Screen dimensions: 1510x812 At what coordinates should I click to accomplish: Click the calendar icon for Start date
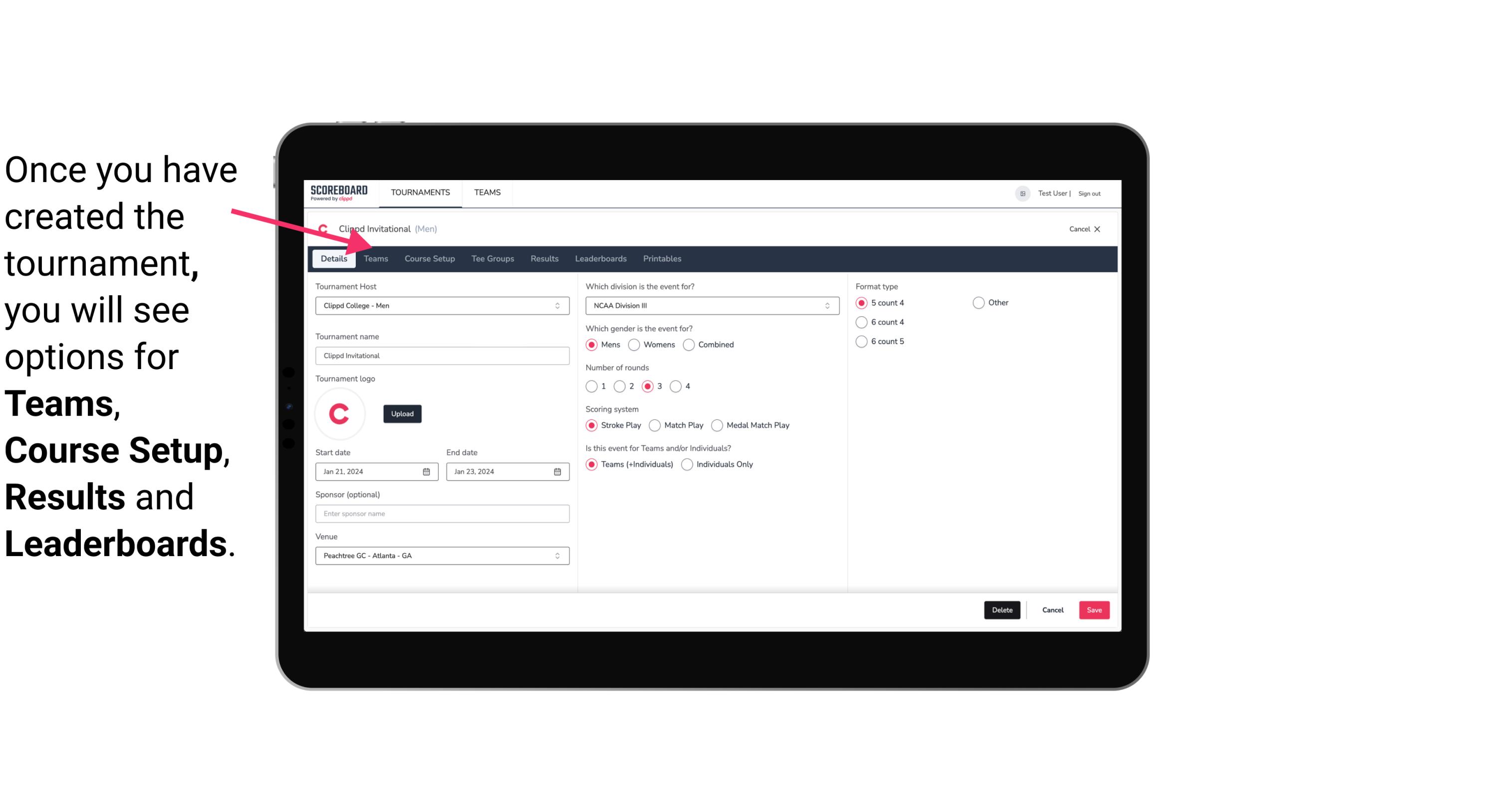pyautogui.click(x=427, y=471)
